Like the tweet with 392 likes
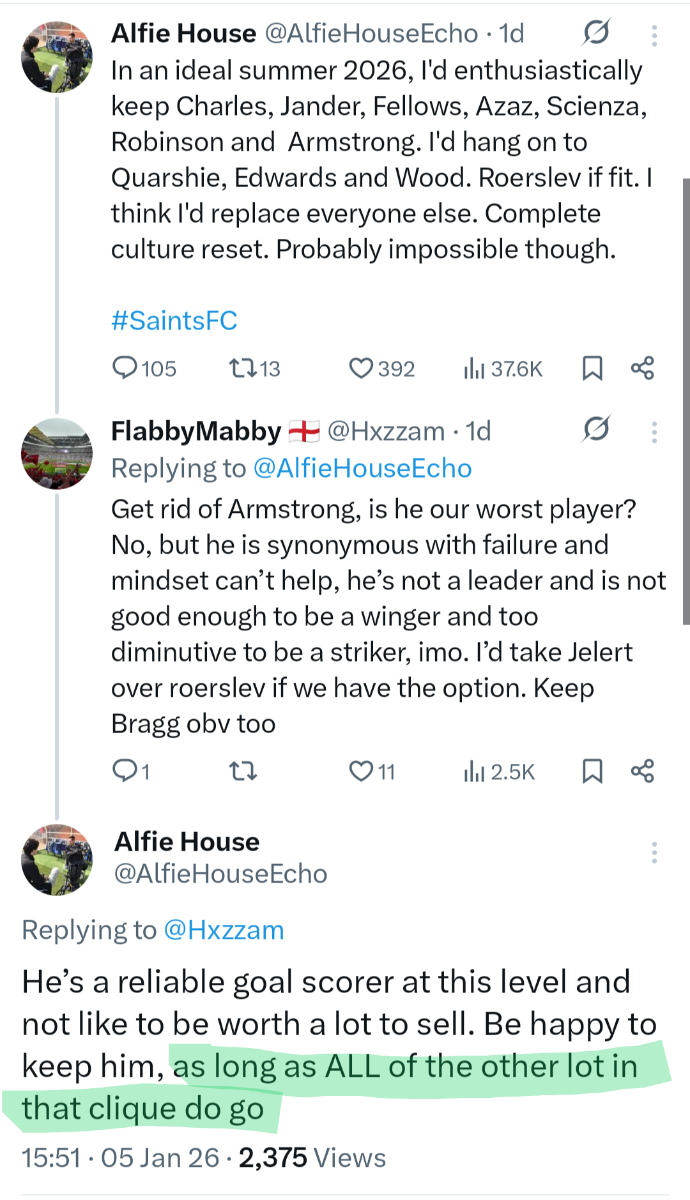The width and height of the screenshot is (690, 1200). 361,369
